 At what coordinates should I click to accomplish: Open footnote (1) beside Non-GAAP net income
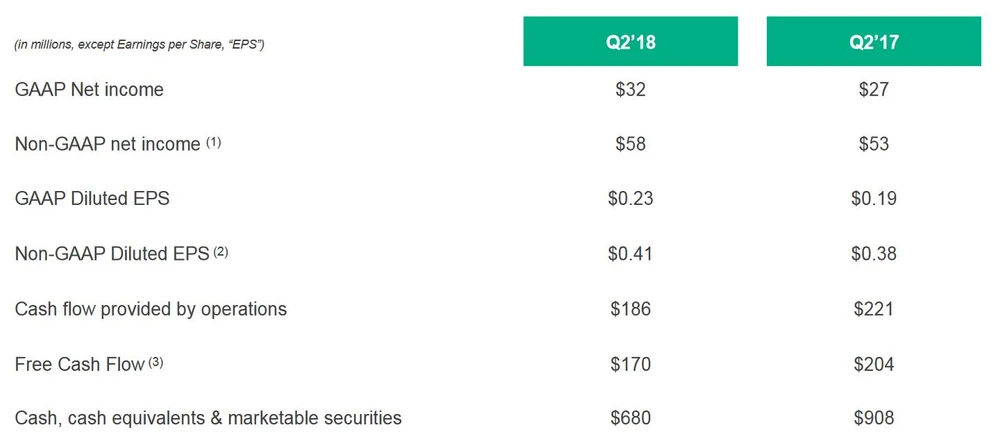(x=213, y=143)
